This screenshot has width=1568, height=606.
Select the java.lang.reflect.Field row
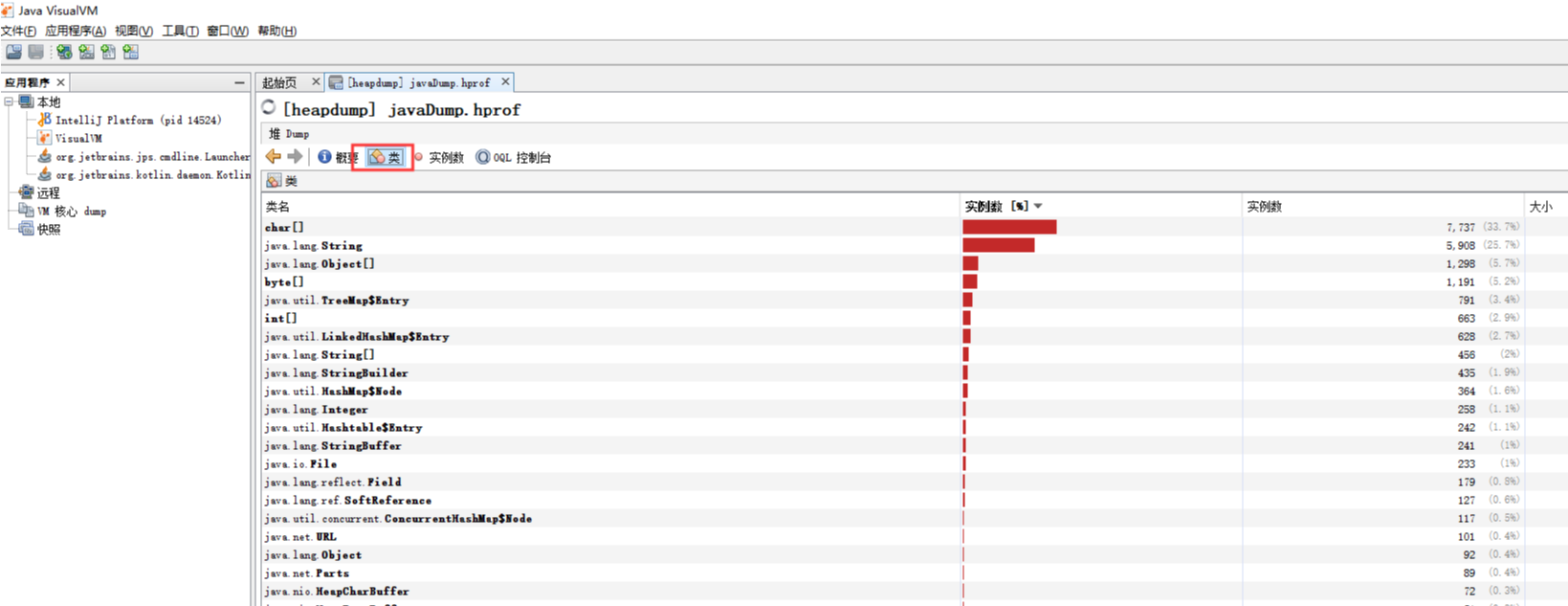(x=915, y=482)
